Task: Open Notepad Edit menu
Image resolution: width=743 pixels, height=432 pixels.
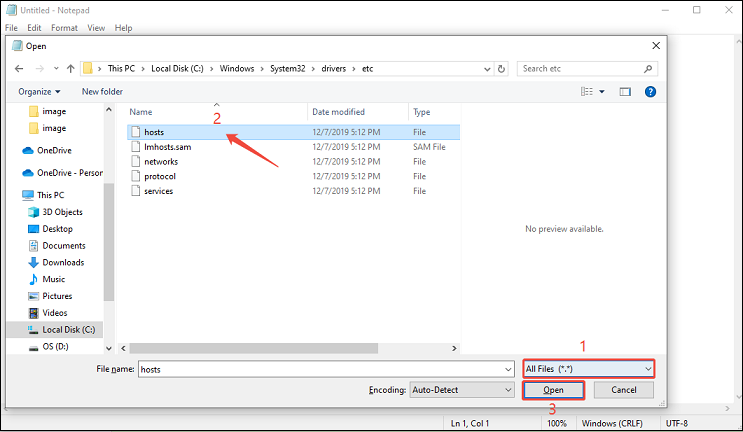Action: coord(34,28)
